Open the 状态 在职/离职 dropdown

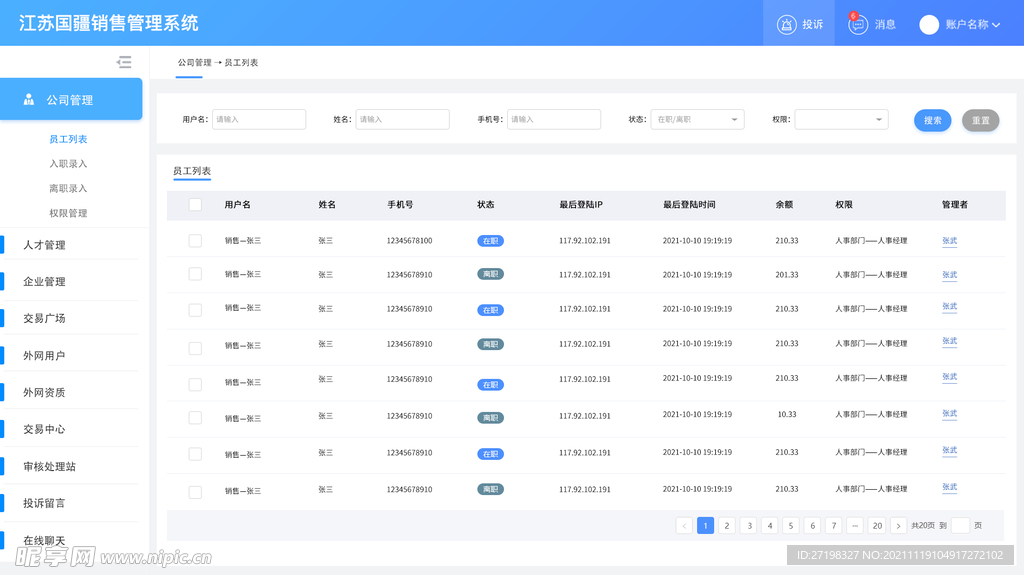click(x=697, y=120)
